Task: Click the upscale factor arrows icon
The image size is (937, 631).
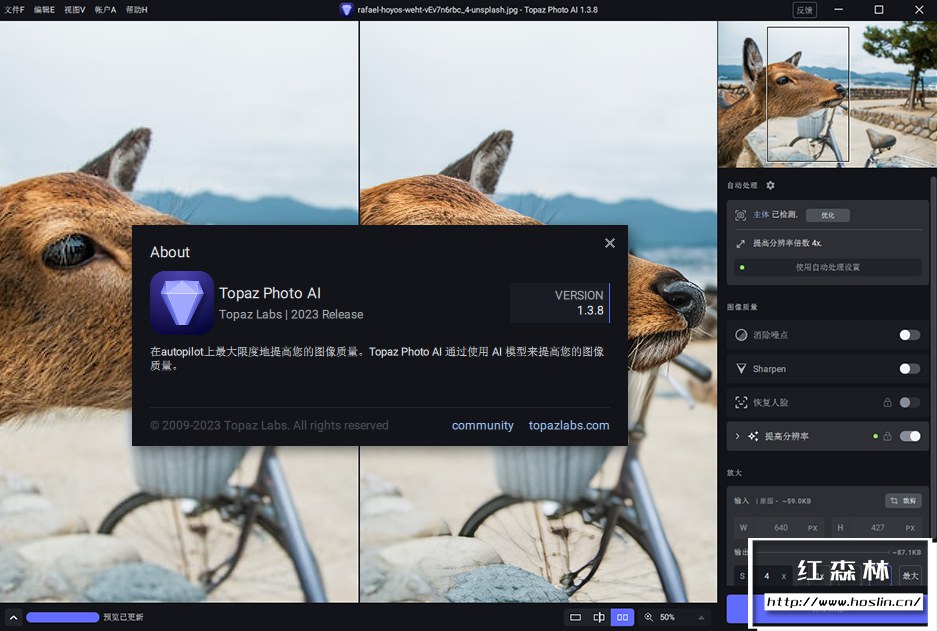Action: click(x=740, y=243)
